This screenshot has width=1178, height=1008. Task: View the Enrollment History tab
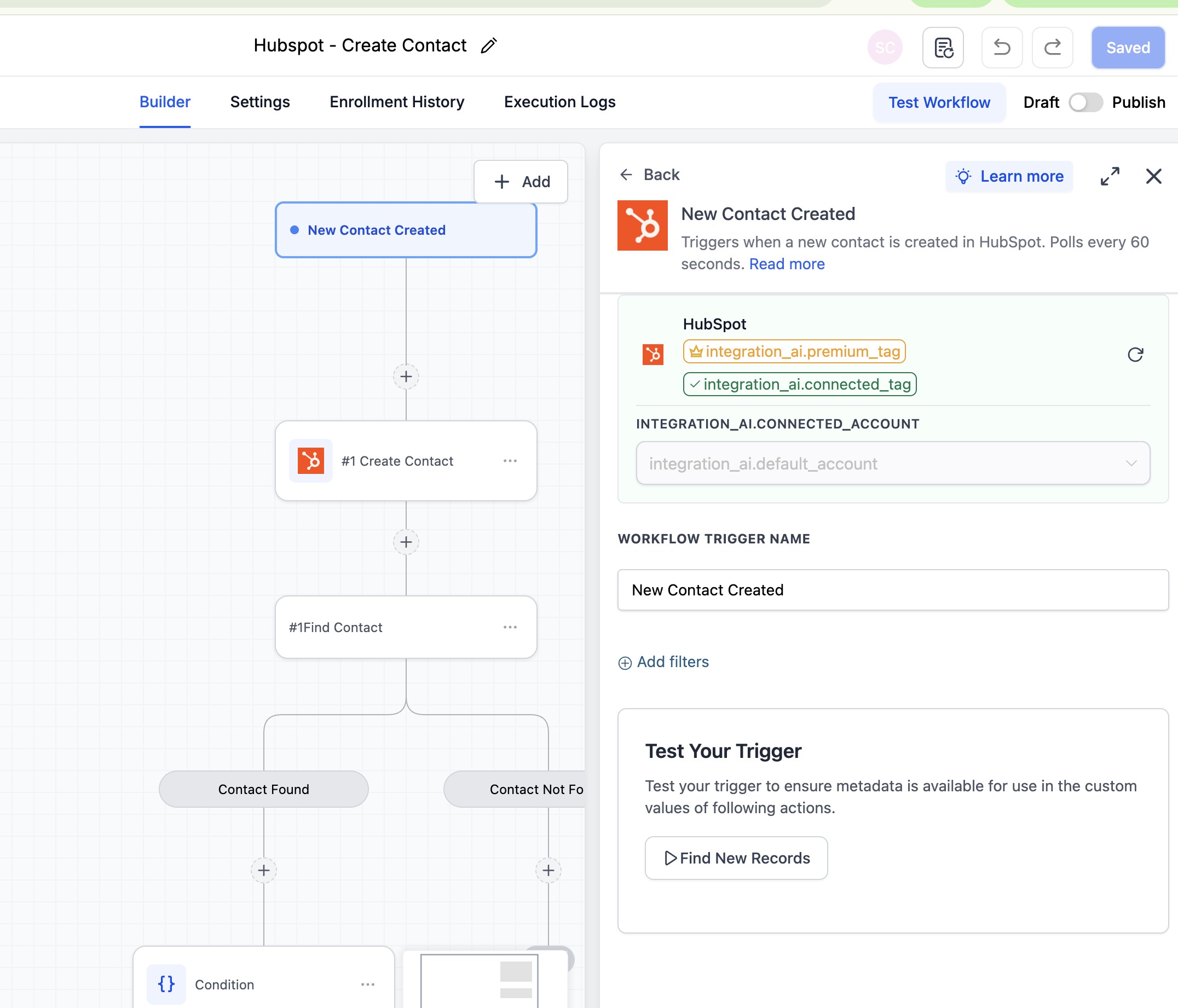point(397,102)
